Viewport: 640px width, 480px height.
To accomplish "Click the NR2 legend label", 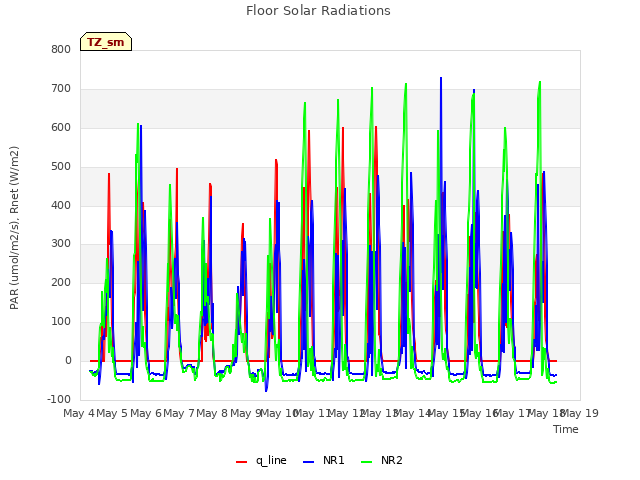I will 392,460.
